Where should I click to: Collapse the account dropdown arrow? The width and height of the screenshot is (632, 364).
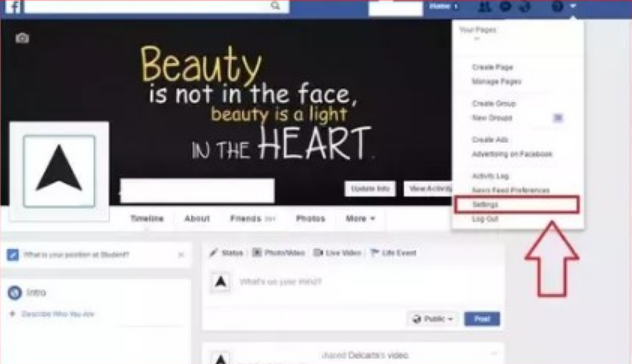tap(573, 6)
